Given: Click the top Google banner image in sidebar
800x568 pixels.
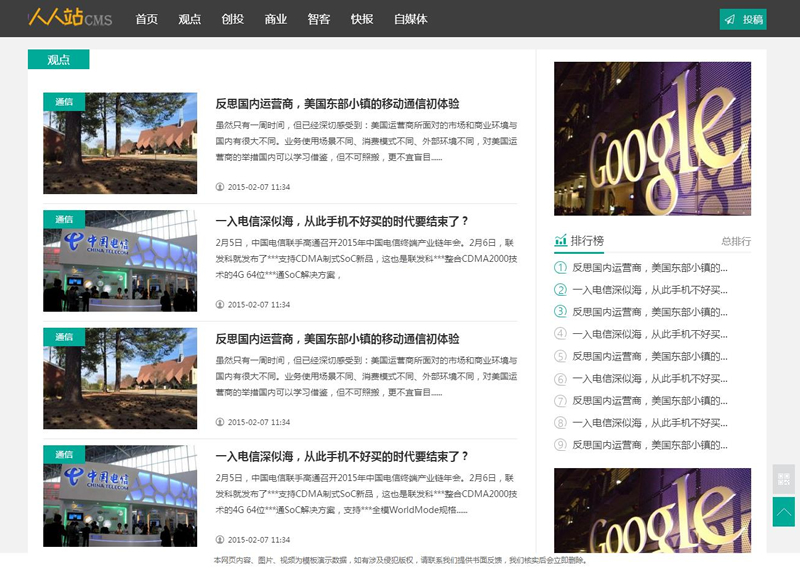Looking at the screenshot, I should coord(652,138).
